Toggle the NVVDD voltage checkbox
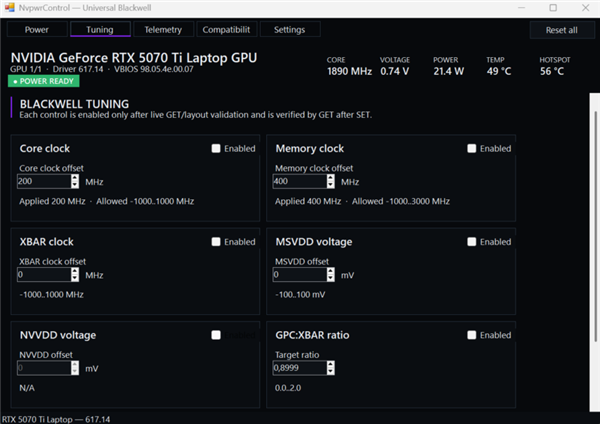 (216, 335)
